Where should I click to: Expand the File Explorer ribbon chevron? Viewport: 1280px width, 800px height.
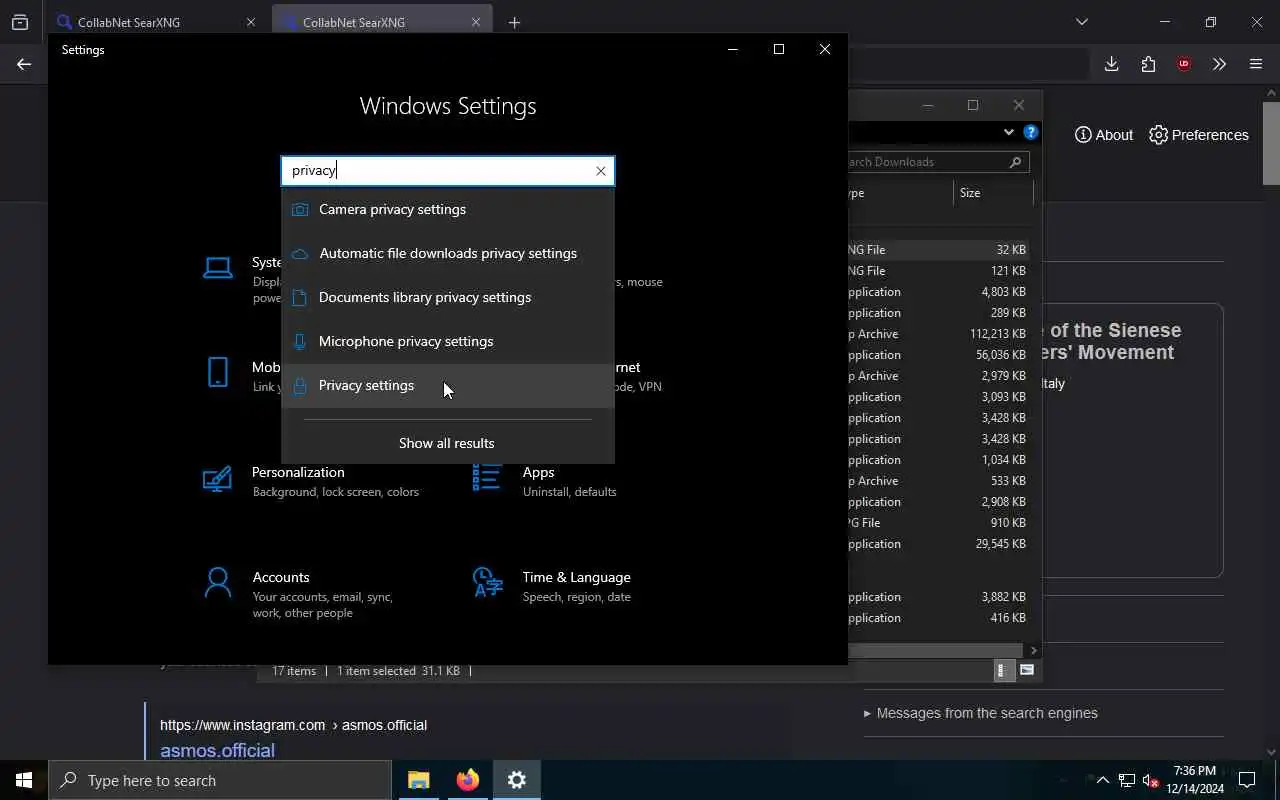coord(1008,132)
